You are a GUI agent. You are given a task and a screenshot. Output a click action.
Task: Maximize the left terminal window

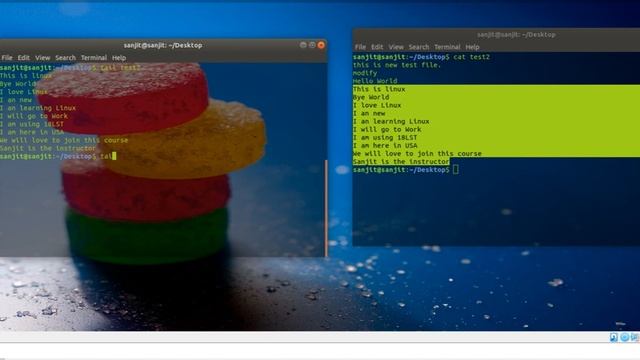point(312,45)
